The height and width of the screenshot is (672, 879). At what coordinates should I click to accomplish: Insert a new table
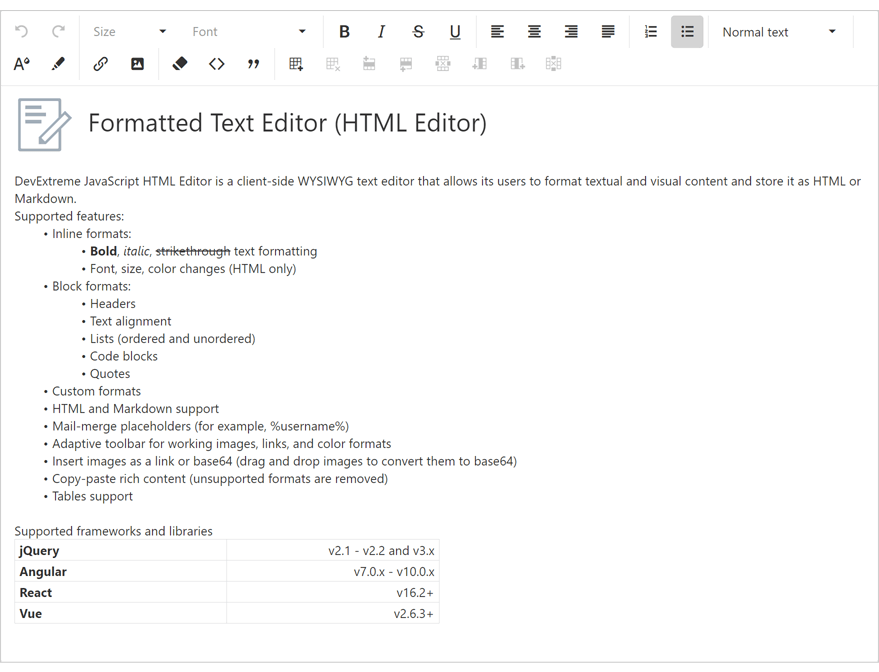[295, 63]
